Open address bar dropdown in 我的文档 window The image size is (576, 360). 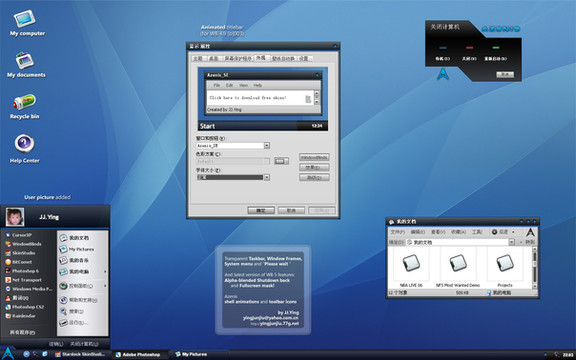(511, 242)
